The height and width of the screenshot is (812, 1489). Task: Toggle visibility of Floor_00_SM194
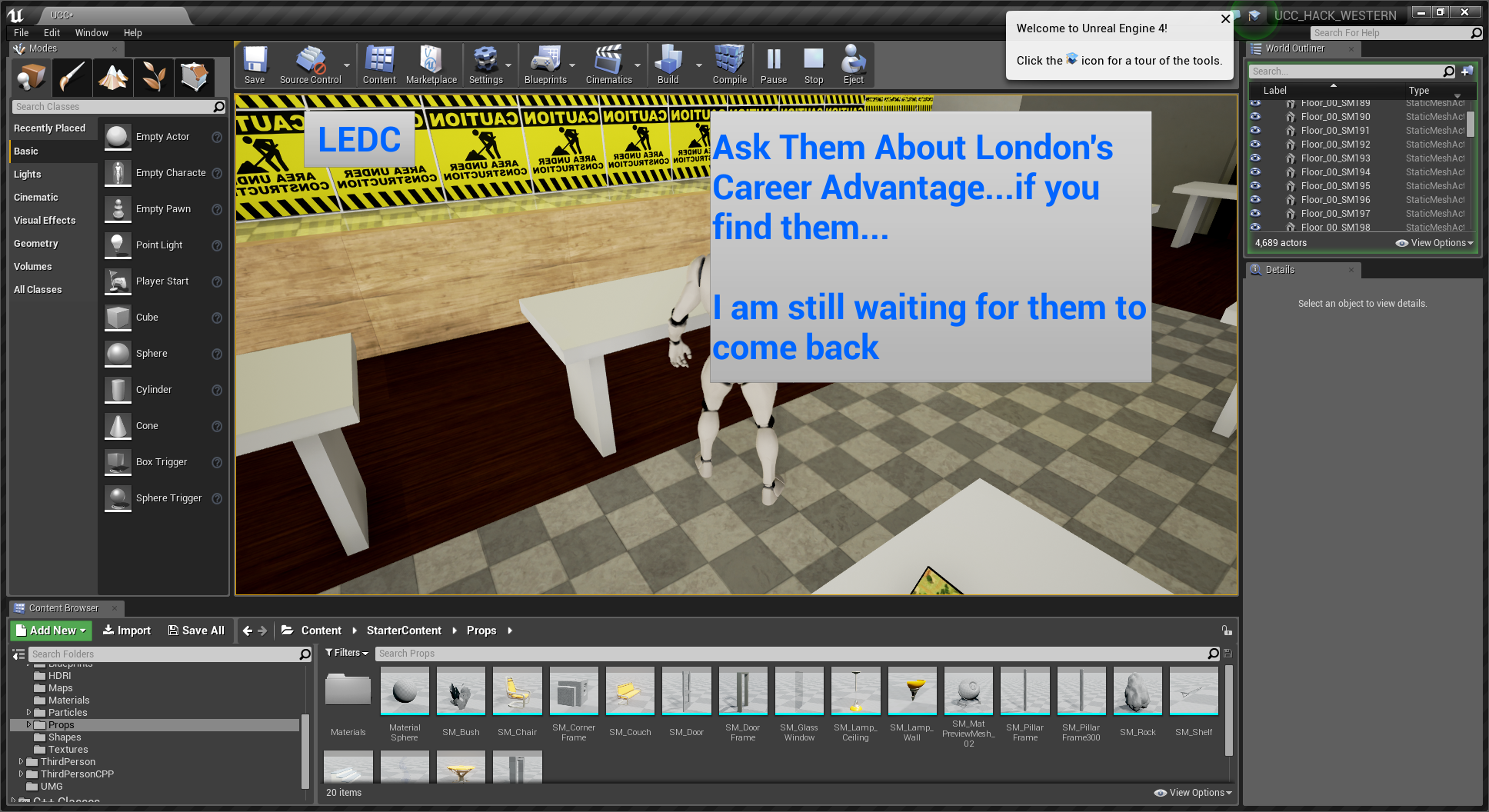1255,172
